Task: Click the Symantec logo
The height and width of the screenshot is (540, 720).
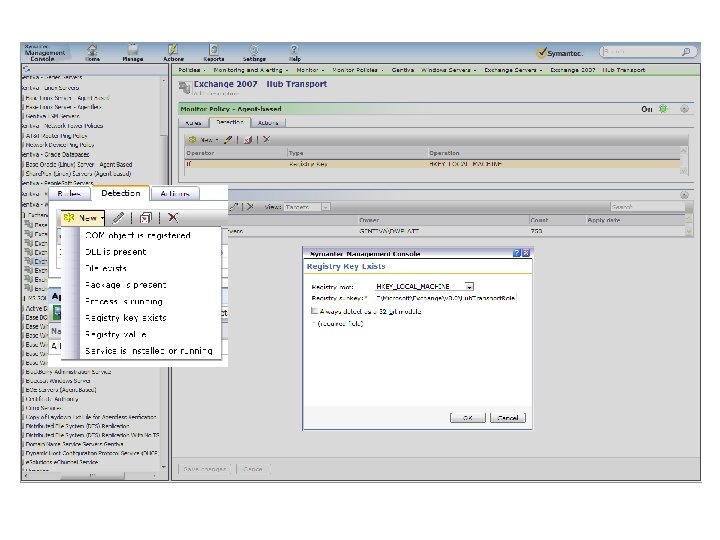Action: 559,53
